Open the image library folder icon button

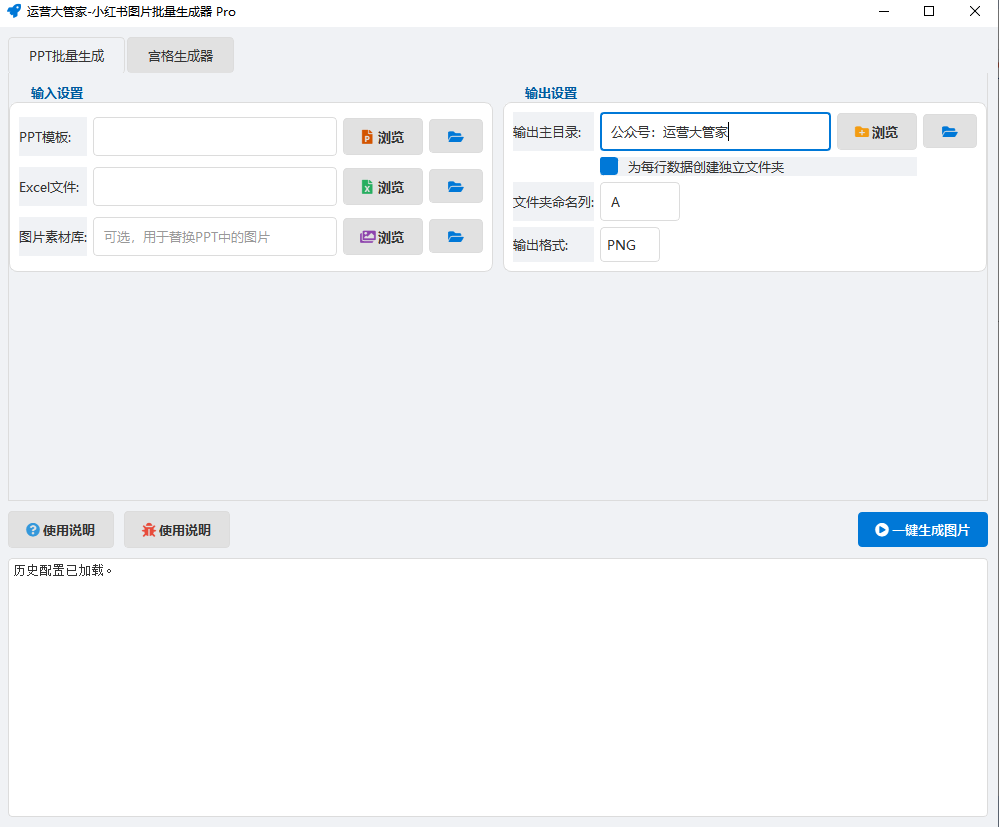456,236
